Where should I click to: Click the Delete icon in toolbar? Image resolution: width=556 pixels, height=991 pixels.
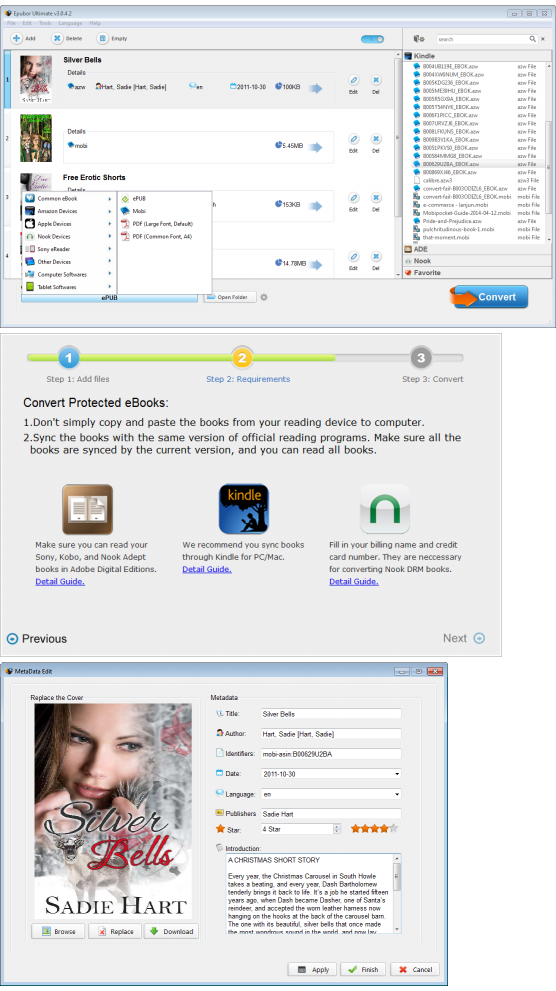57,39
